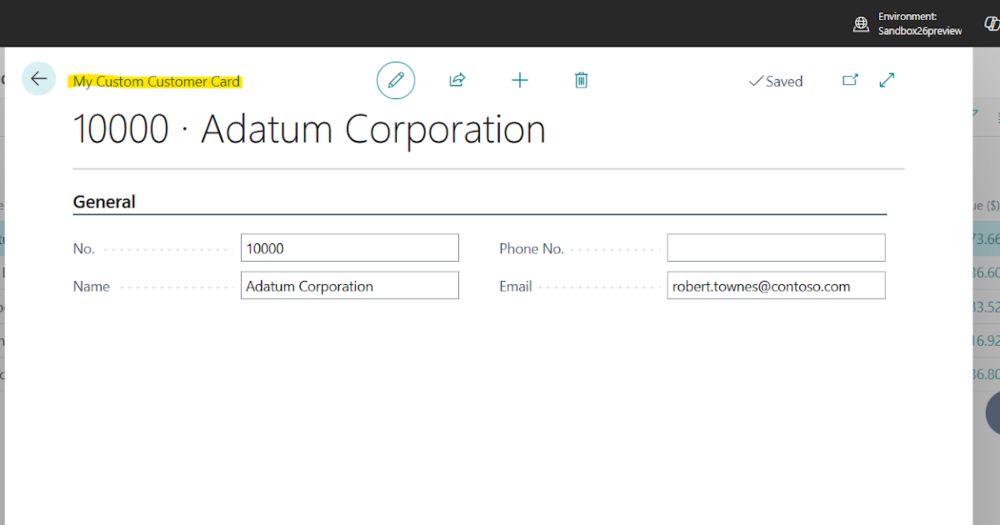Click the Environment Sandbox26preview label
This screenshot has width=1000, height=525.
pyautogui.click(x=920, y=24)
